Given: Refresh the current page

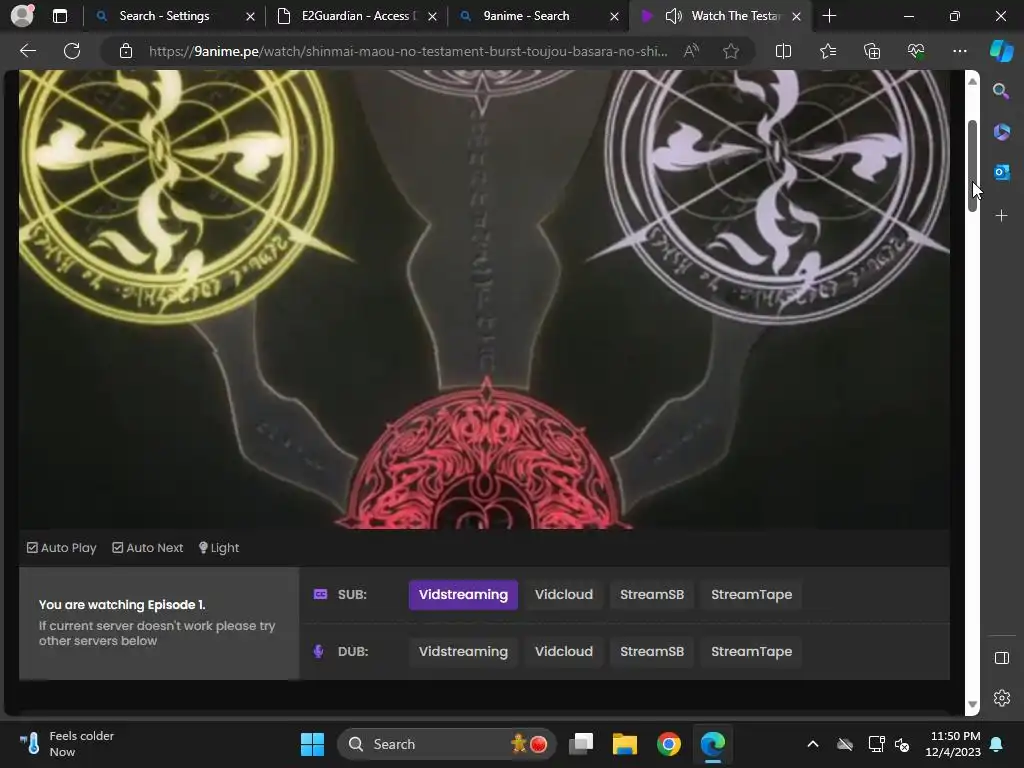Looking at the screenshot, I should pyautogui.click(x=72, y=51).
